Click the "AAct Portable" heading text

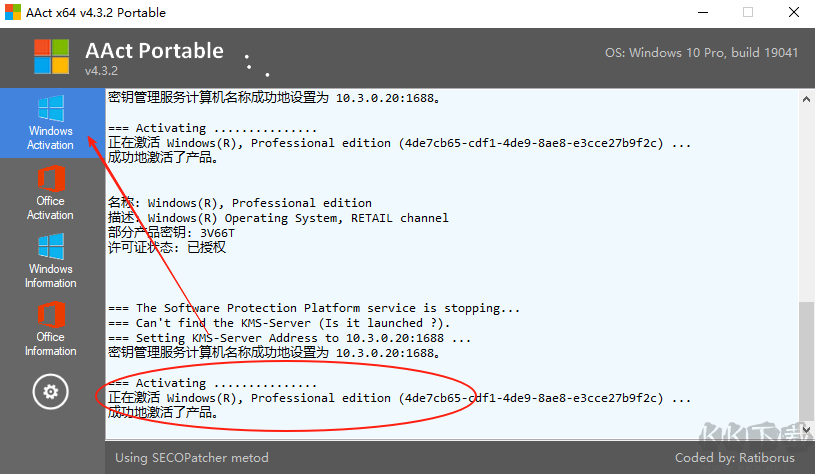(154, 50)
